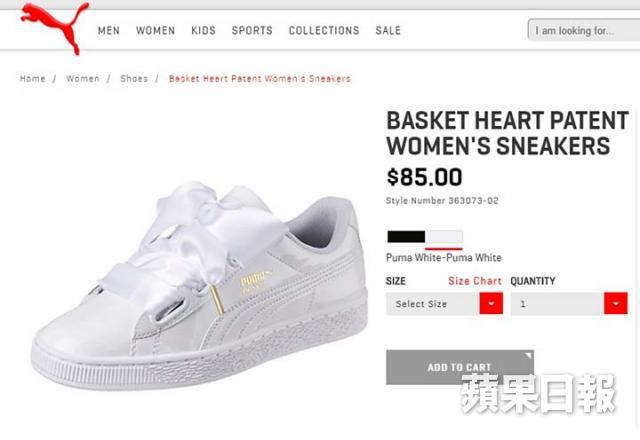This screenshot has width=640, height=440.
Task: Open the MEN menu
Action: 109,31
